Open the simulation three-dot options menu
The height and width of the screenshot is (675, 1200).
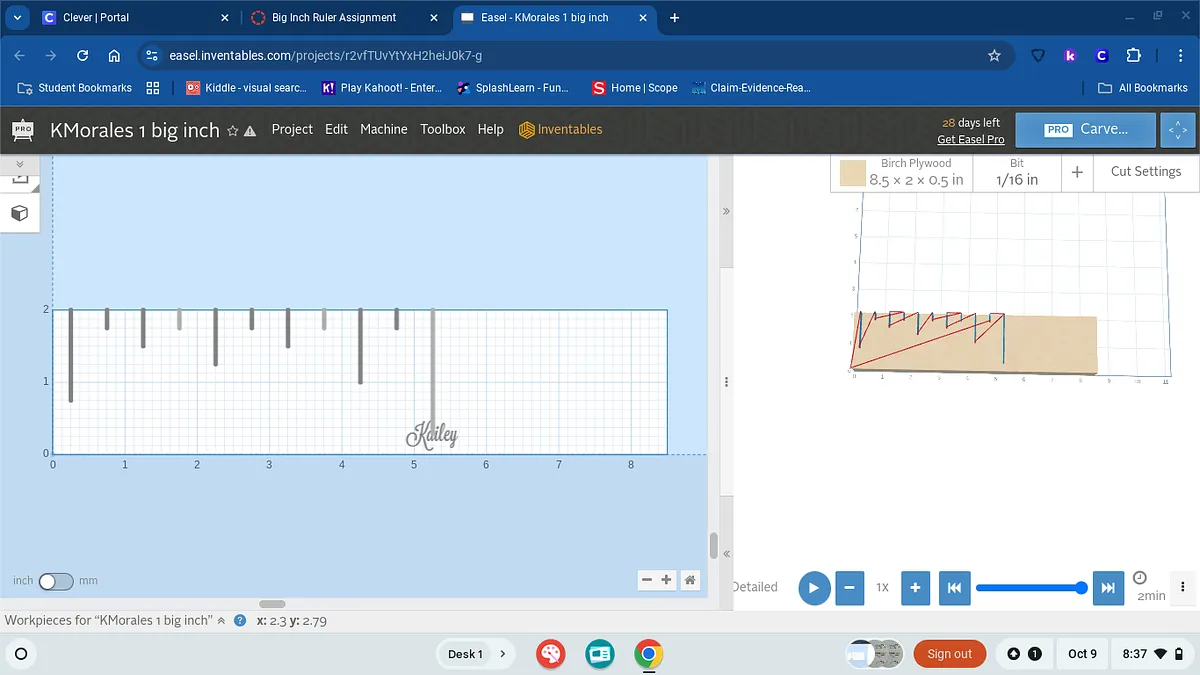coord(1183,588)
